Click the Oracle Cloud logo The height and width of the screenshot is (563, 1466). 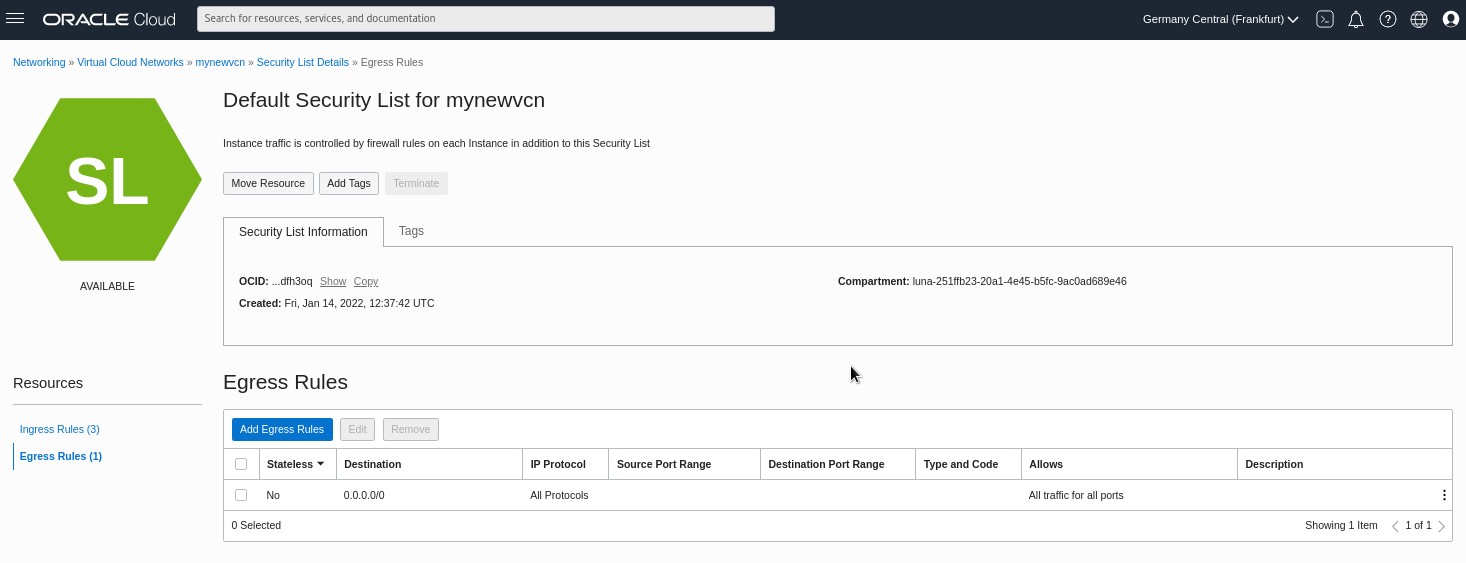coord(109,19)
